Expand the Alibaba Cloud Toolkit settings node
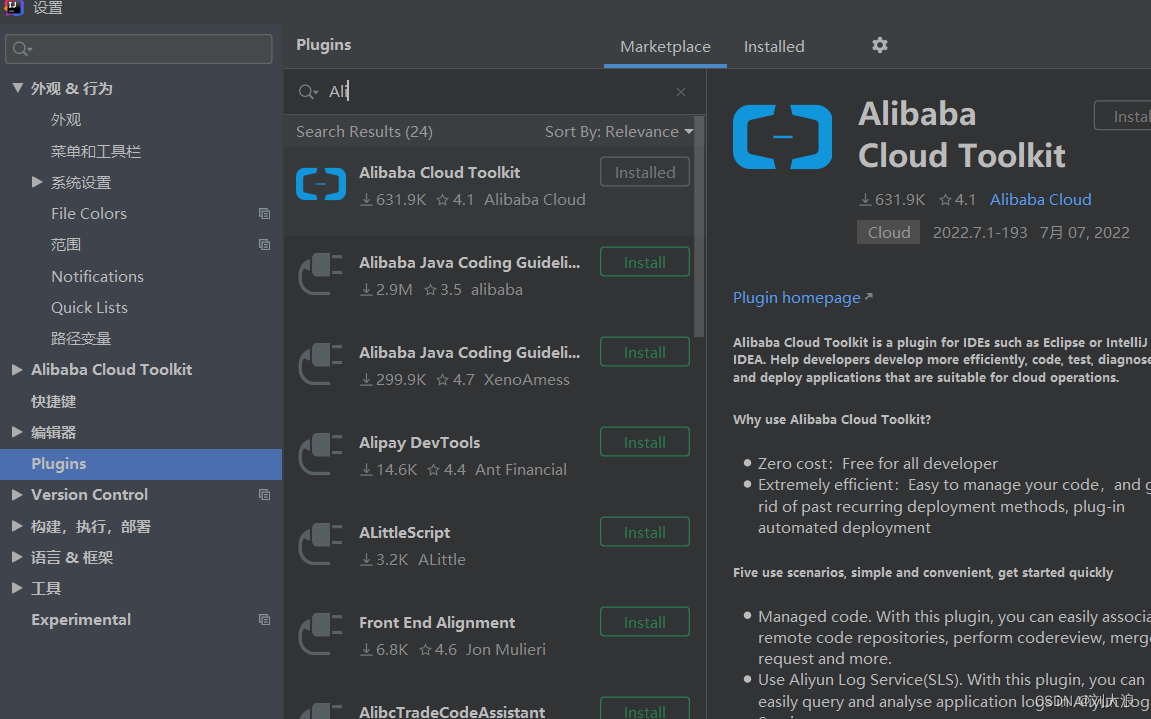 17,369
